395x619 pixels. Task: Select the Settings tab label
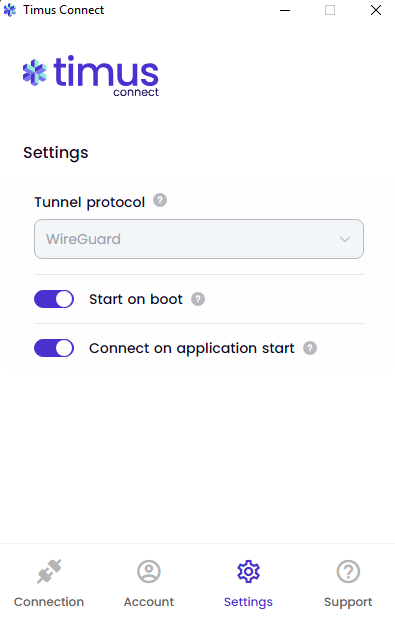point(248,602)
